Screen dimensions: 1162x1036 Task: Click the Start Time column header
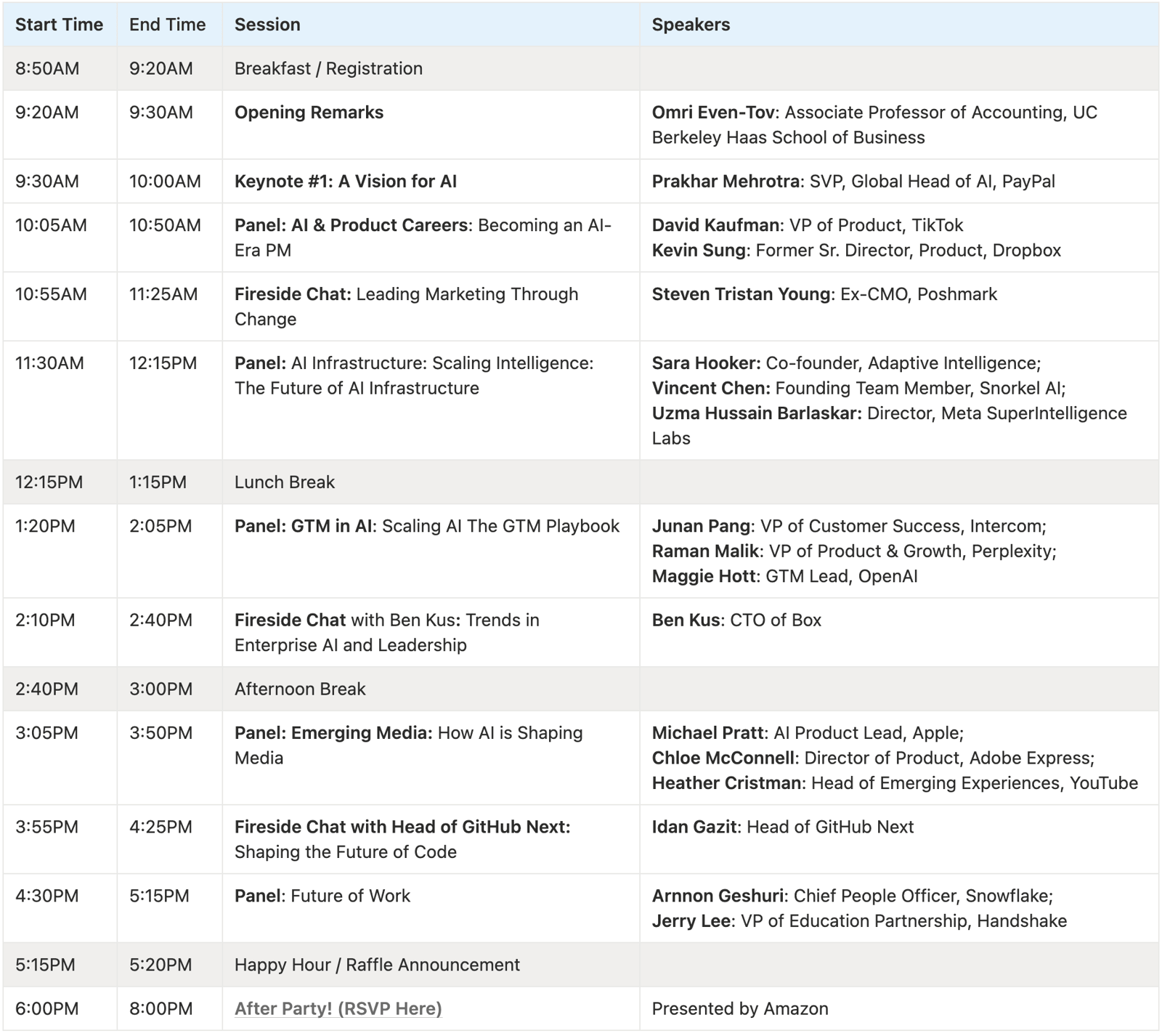pos(59,25)
